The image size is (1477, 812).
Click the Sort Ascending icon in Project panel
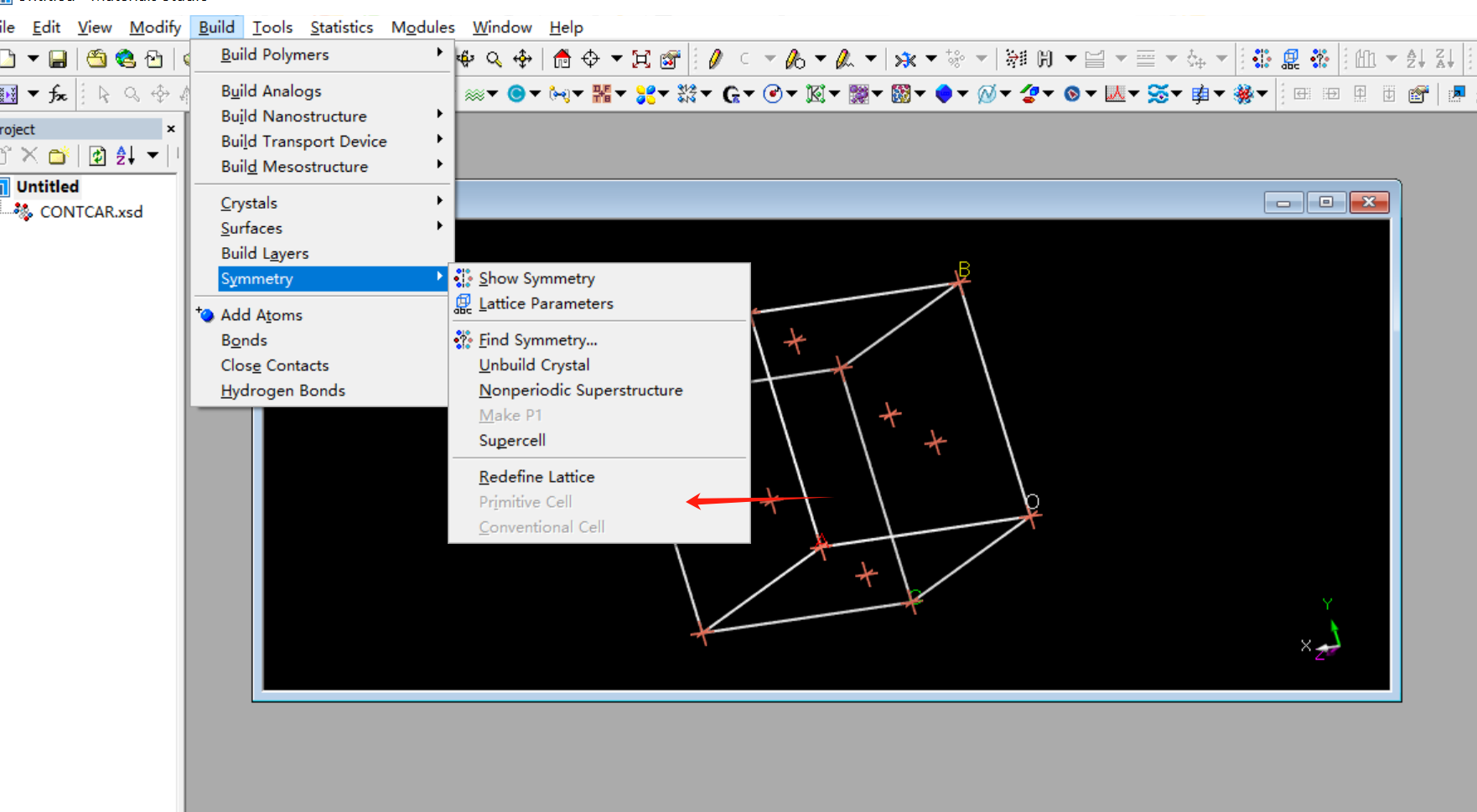pyautogui.click(x=125, y=155)
